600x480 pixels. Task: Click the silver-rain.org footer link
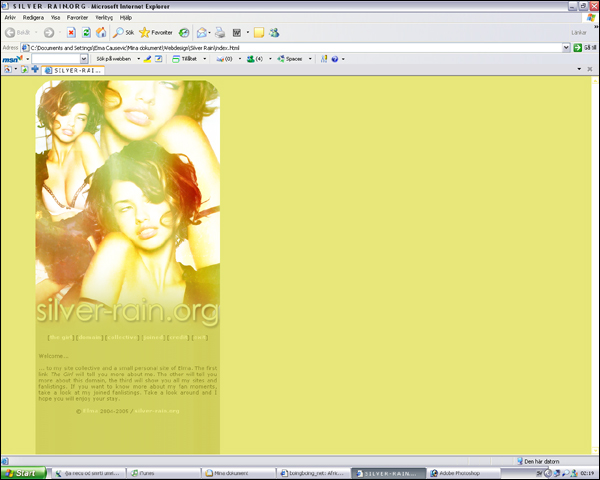tap(157, 411)
